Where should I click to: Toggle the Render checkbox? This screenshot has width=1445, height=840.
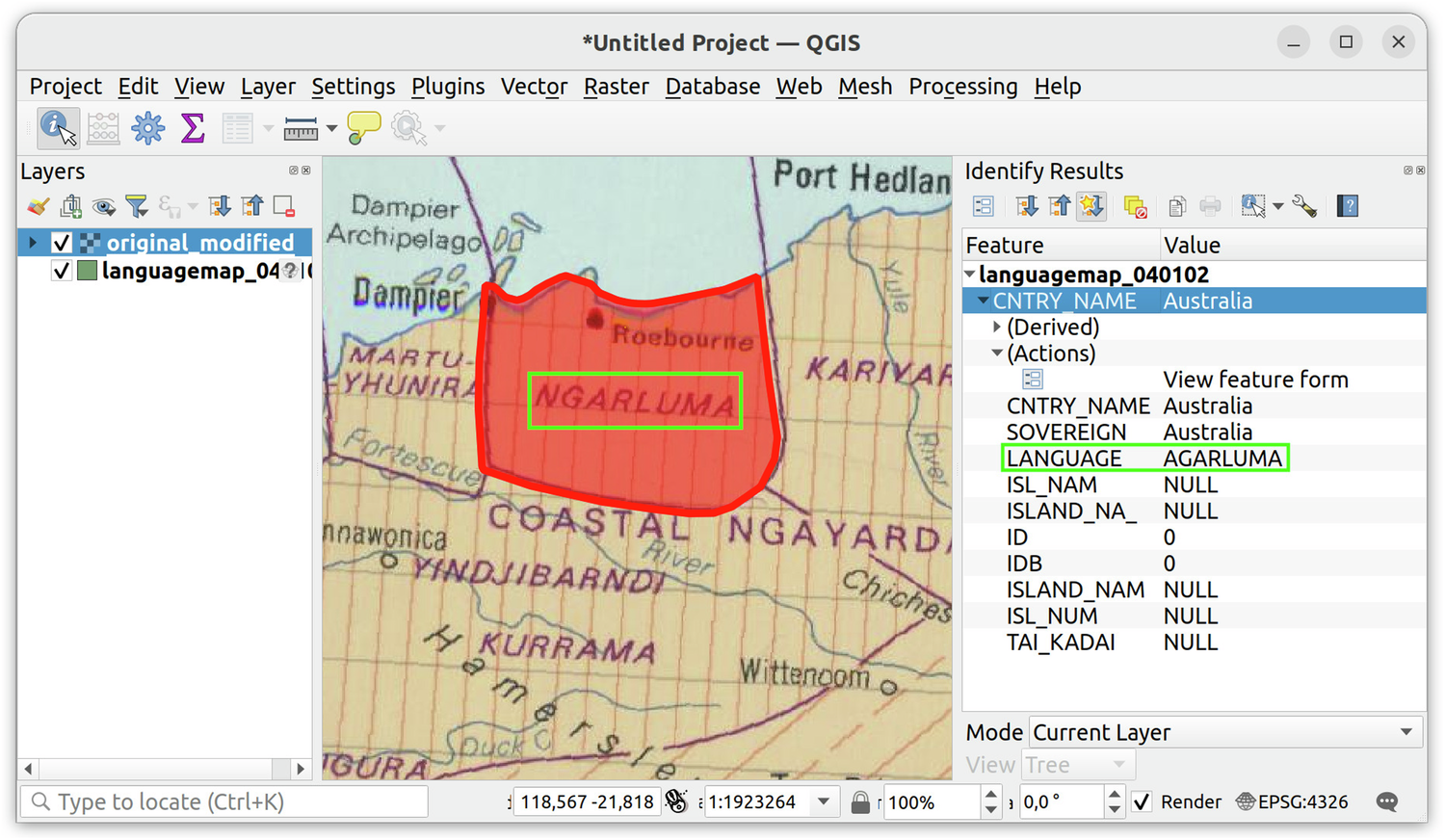(x=1142, y=801)
